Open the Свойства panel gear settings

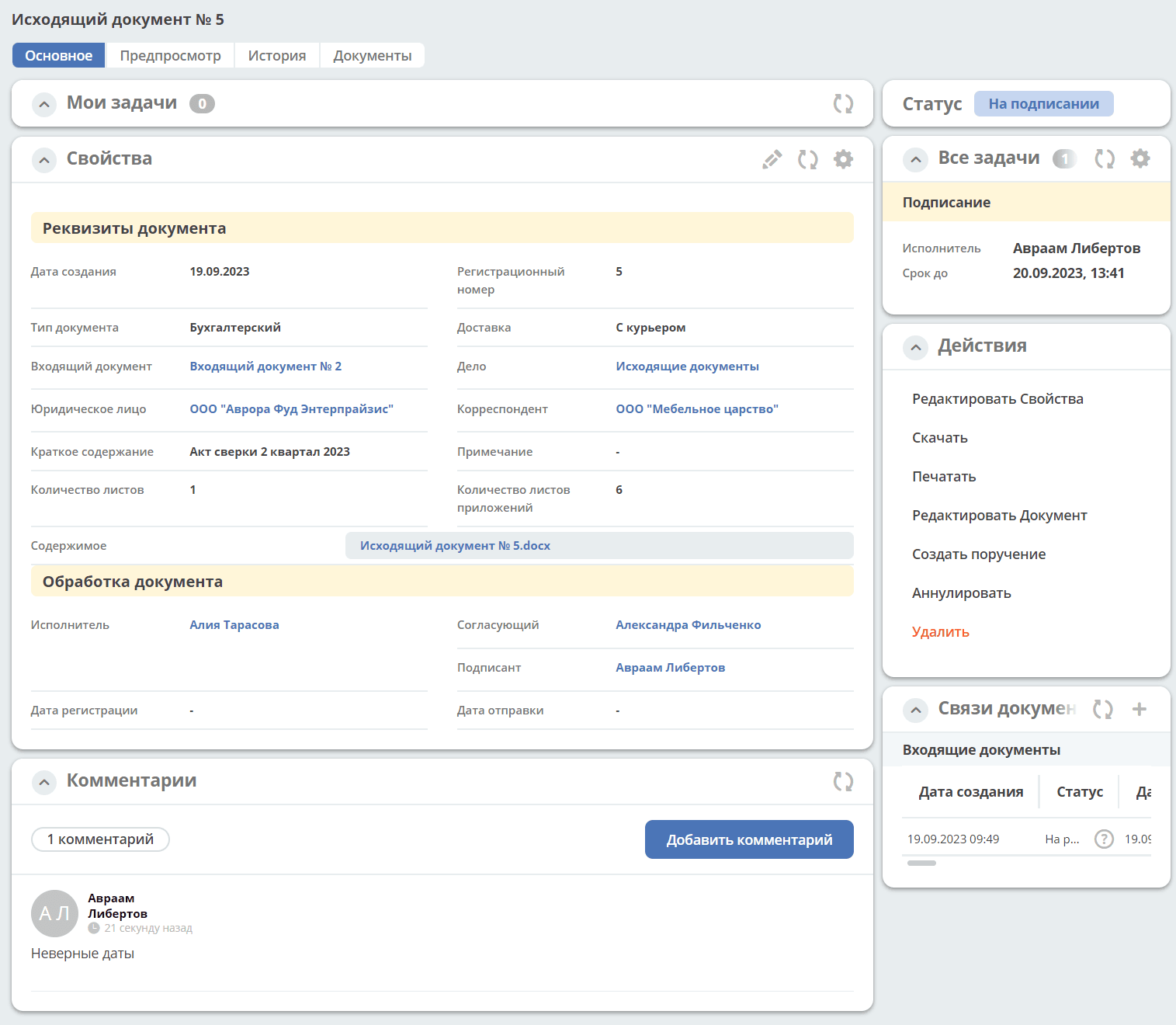844,159
